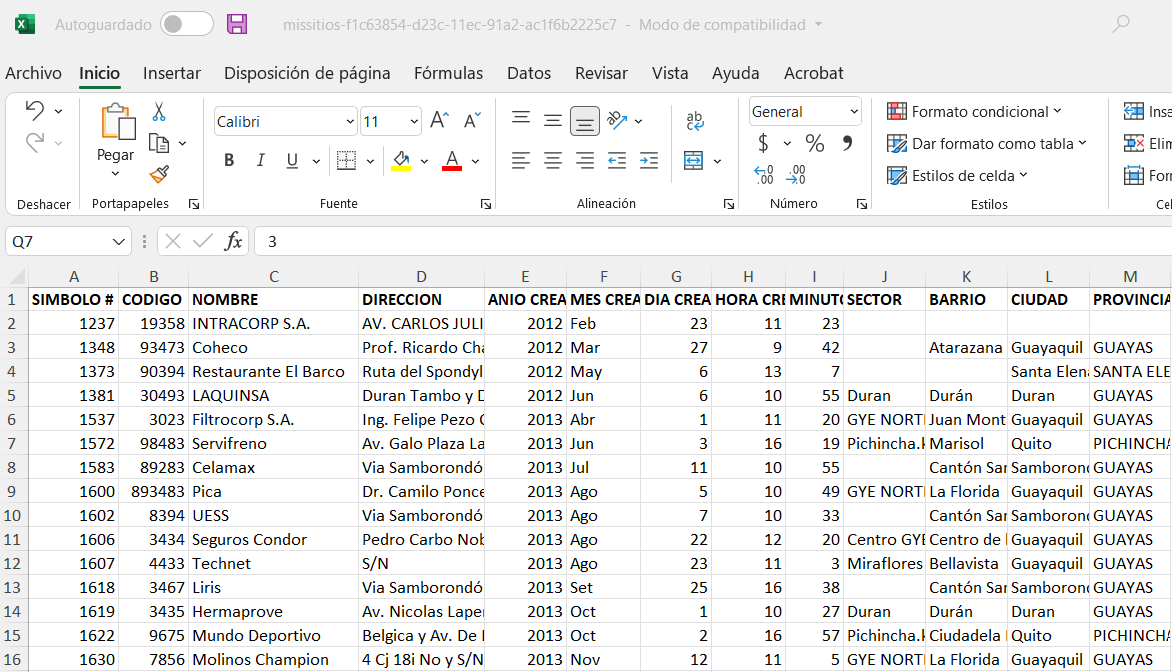Toggle bold formatting
The height and width of the screenshot is (672, 1172).
229,160
